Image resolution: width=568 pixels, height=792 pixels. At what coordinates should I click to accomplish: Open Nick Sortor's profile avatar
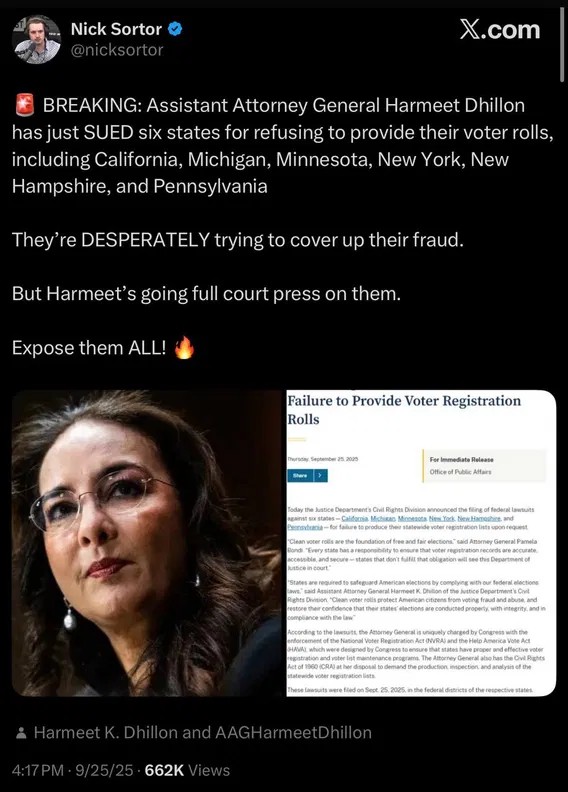coord(36,39)
